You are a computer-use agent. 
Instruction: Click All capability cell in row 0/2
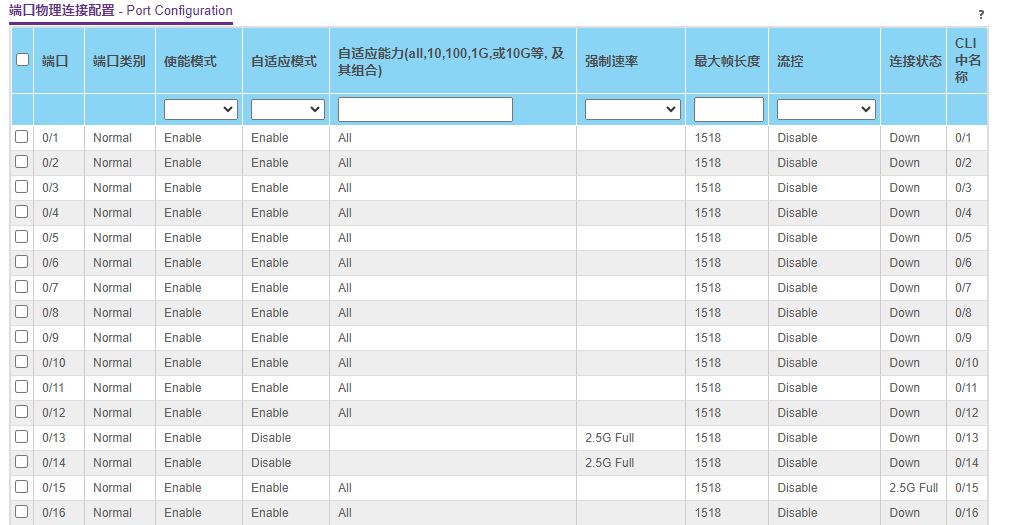[345, 163]
